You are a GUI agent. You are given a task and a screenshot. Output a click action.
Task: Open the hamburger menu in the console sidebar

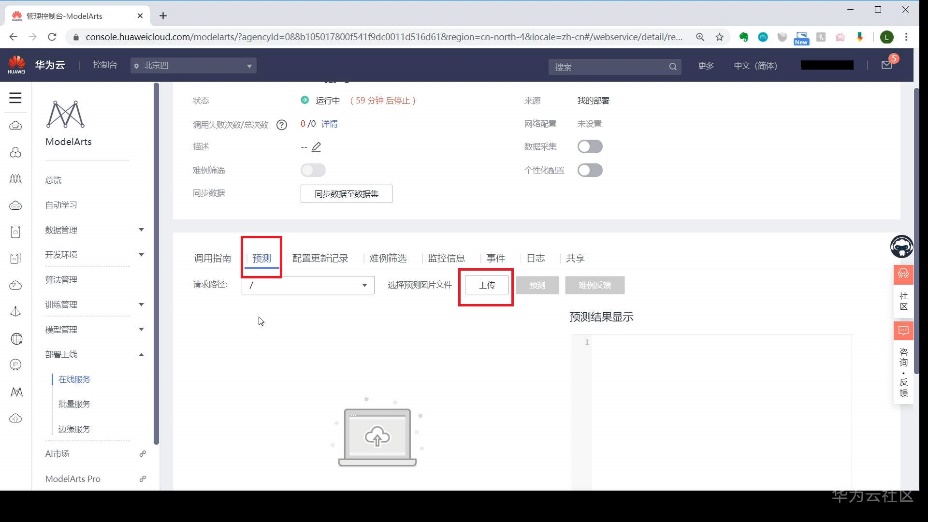pos(15,98)
